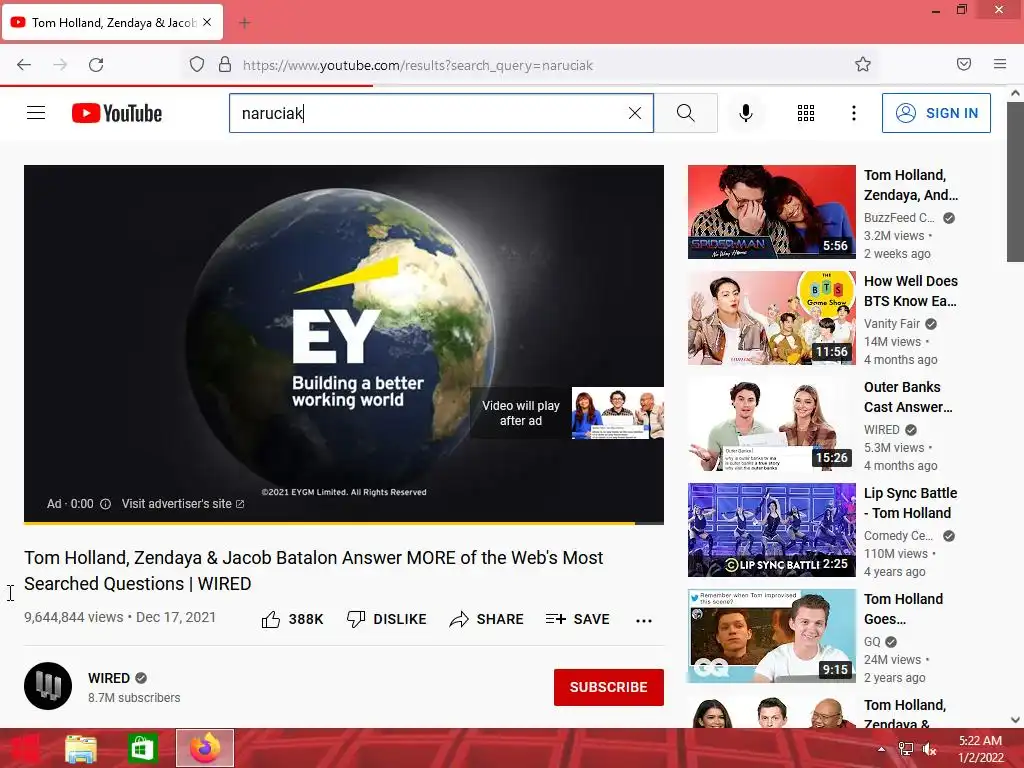Open the Firefox application menu
The height and width of the screenshot is (768, 1024).
coord(1000,64)
